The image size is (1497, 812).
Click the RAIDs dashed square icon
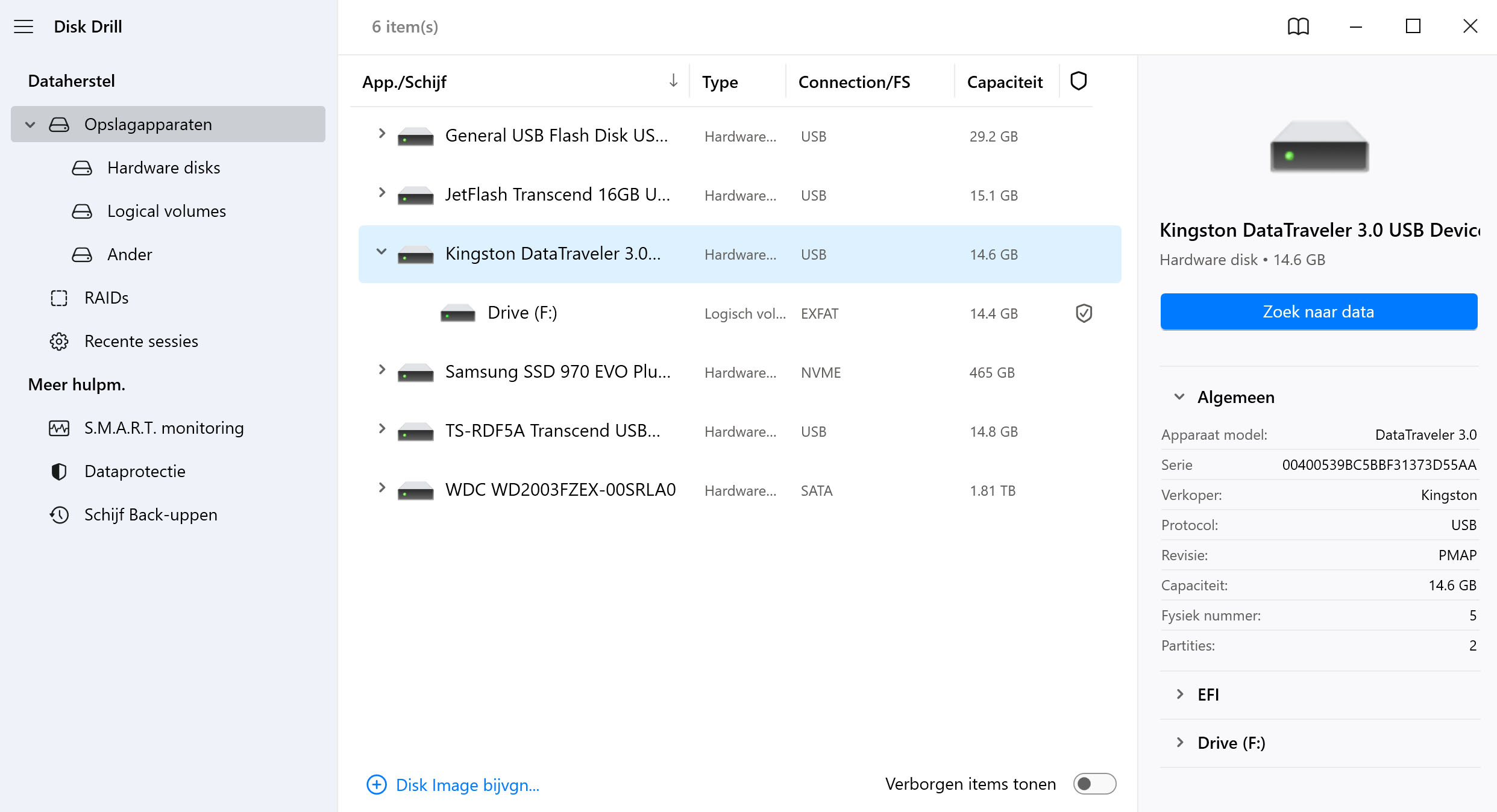coord(59,298)
